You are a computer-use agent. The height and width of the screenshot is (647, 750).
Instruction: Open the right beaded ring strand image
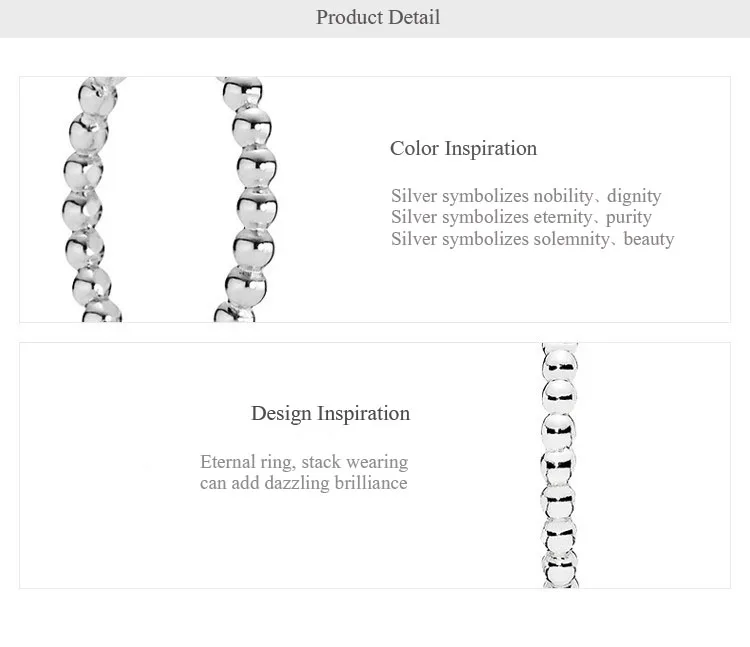tap(245, 199)
